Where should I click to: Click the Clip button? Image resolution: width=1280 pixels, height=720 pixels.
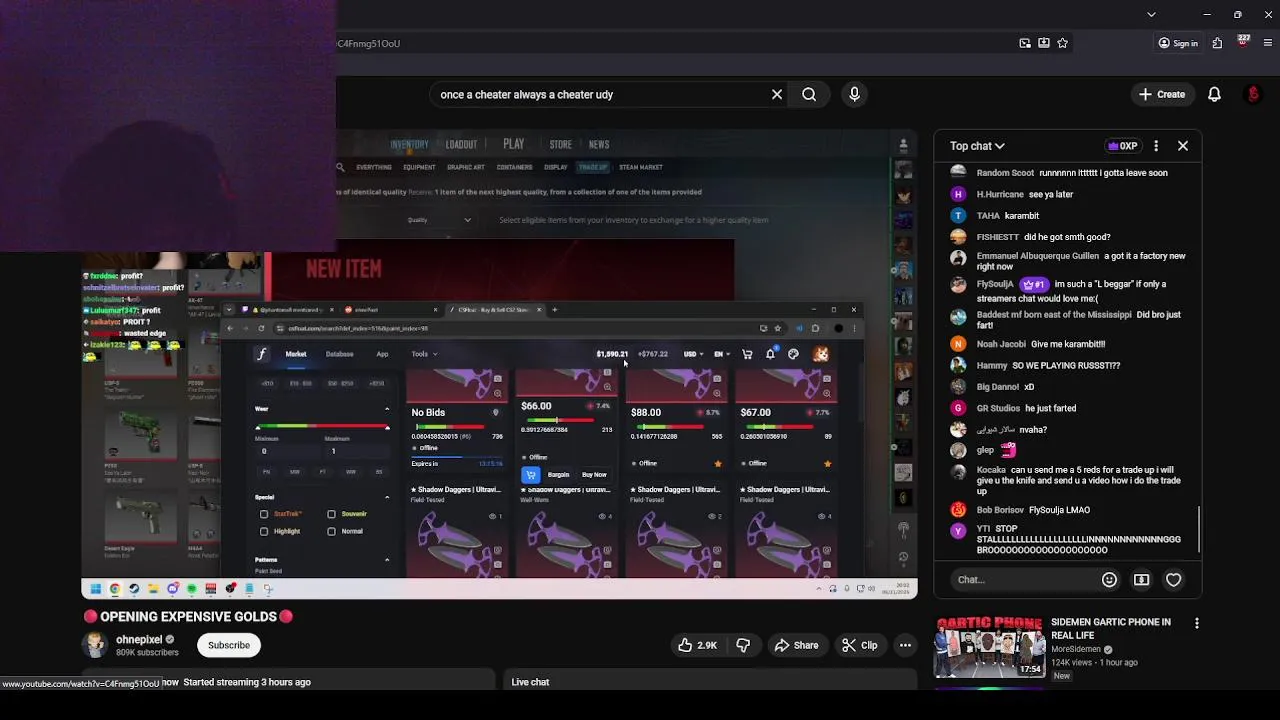point(860,645)
